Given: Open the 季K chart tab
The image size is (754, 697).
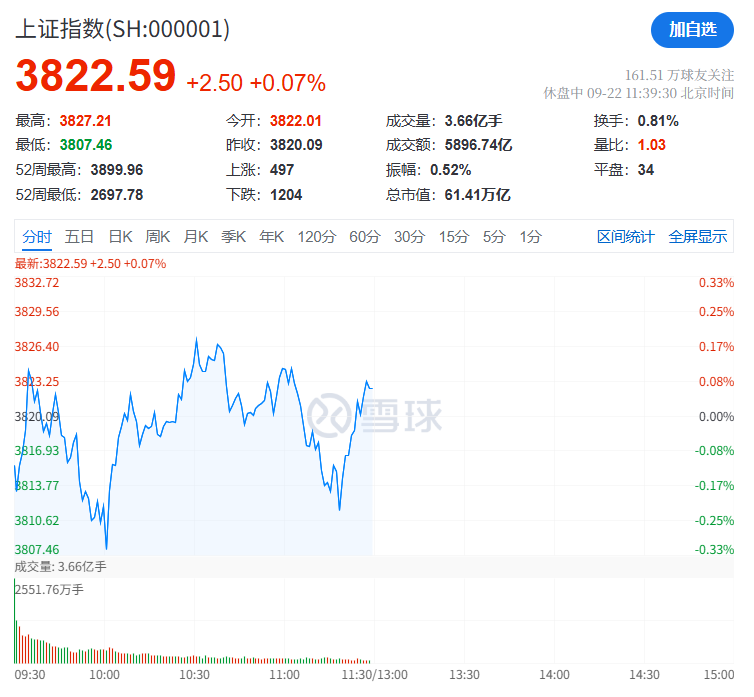Looking at the screenshot, I should point(234,237).
